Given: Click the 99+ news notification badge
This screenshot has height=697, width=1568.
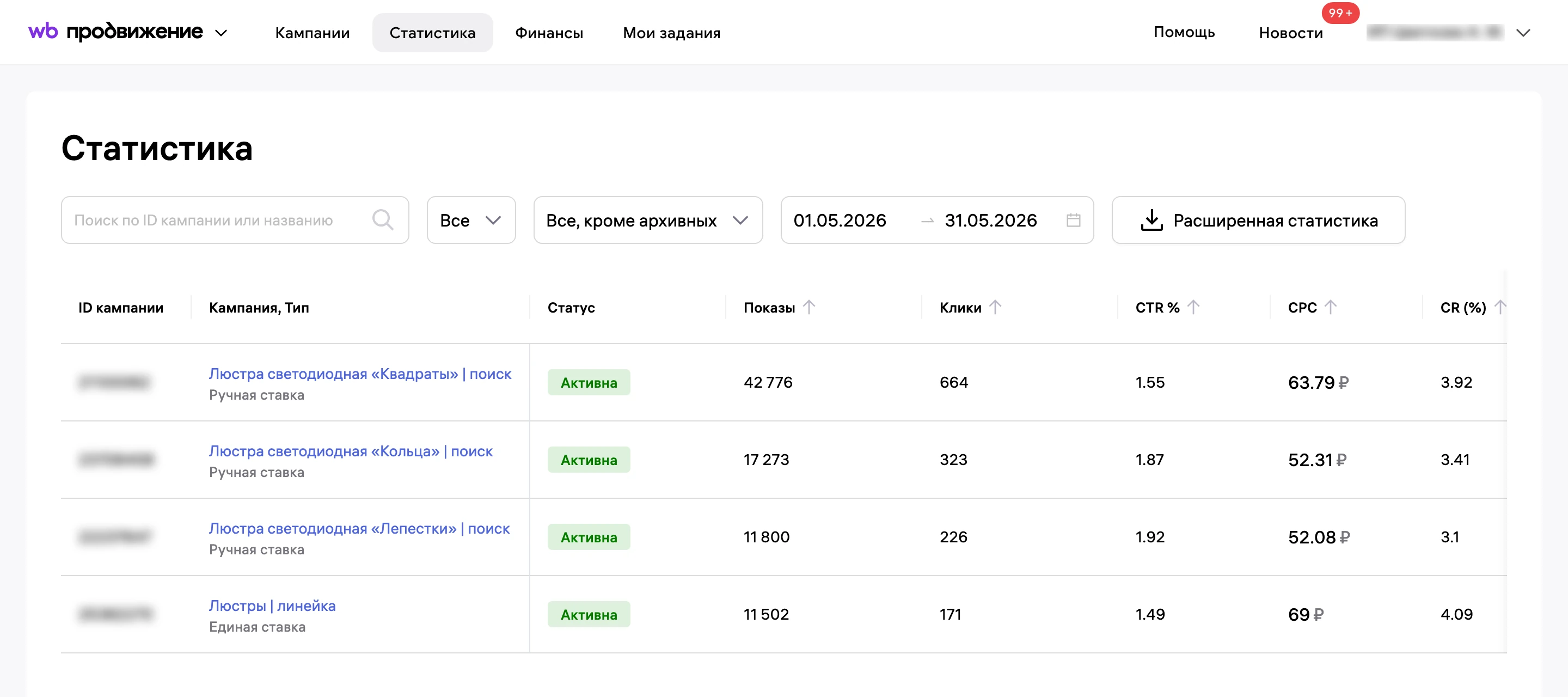Looking at the screenshot, I should [x=1340, y=13].
